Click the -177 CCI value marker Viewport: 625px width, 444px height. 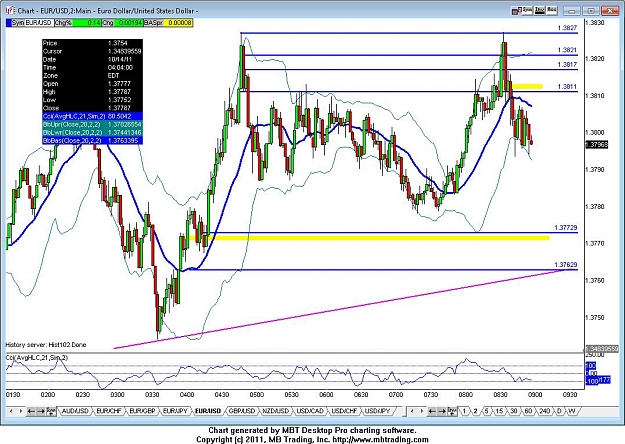[605, 381]
